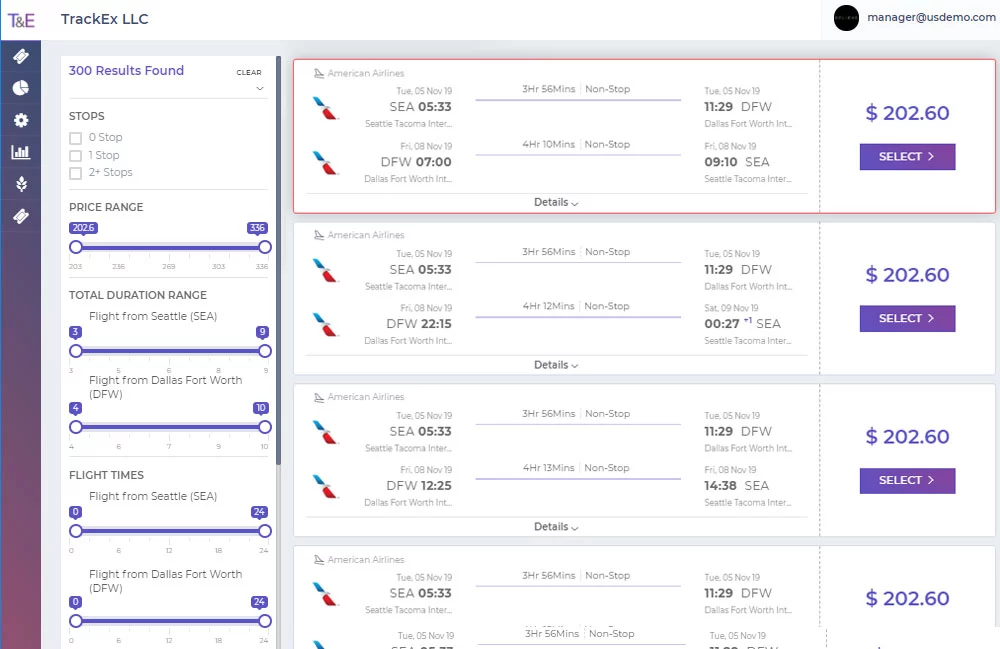Screen dimensions: 1000x649
Task: Click the leaf plant icon in sidebar
Action: point(21,184)
